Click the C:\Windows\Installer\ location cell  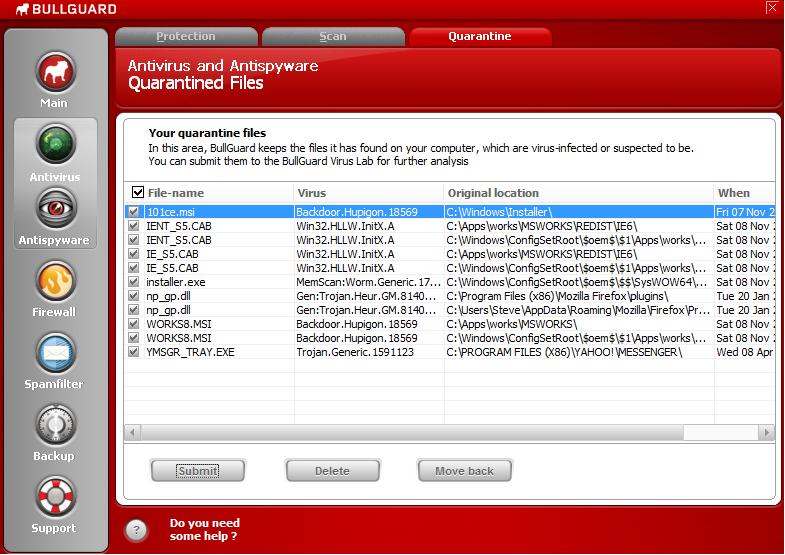point(500,212)
